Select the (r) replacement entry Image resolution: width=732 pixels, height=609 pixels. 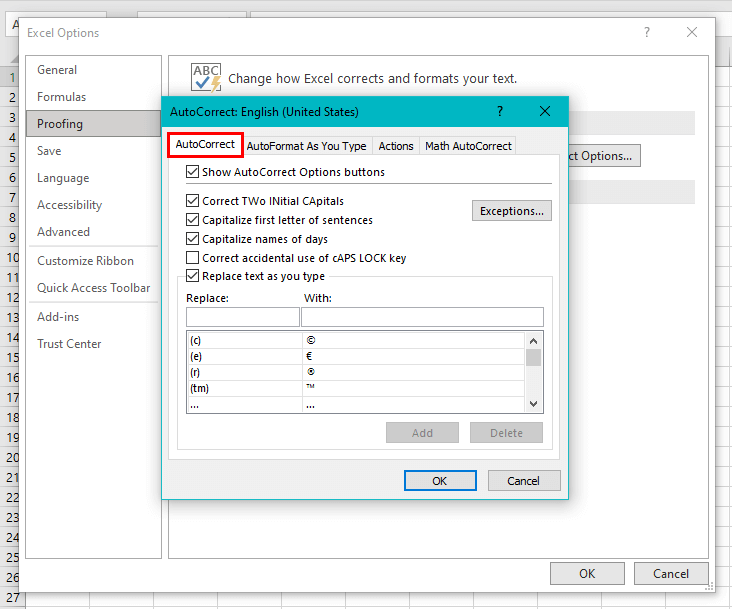click(356, 372)
